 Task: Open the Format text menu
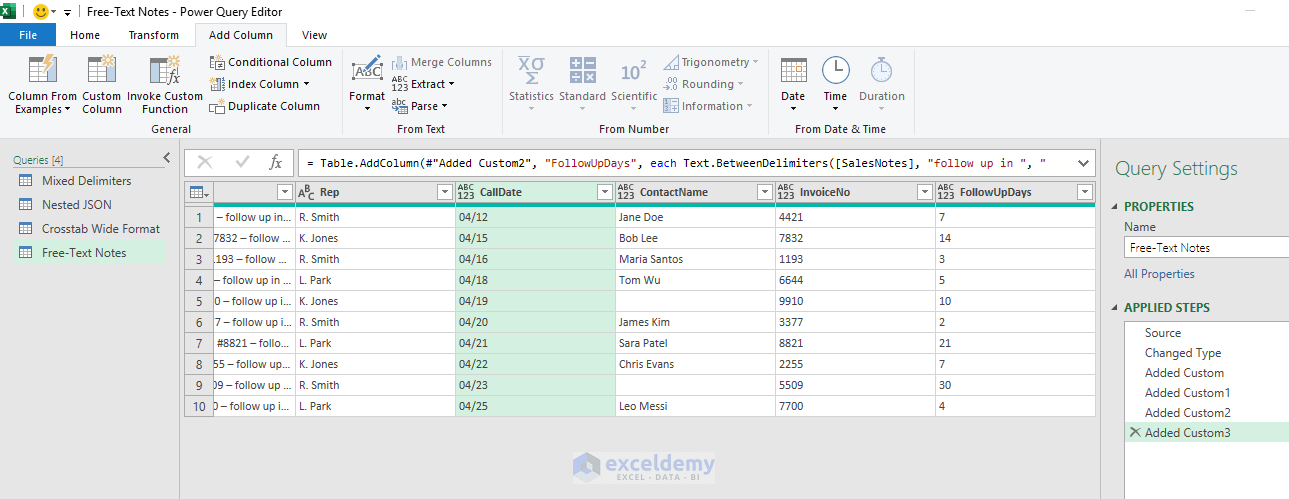(x=367, y=84)
